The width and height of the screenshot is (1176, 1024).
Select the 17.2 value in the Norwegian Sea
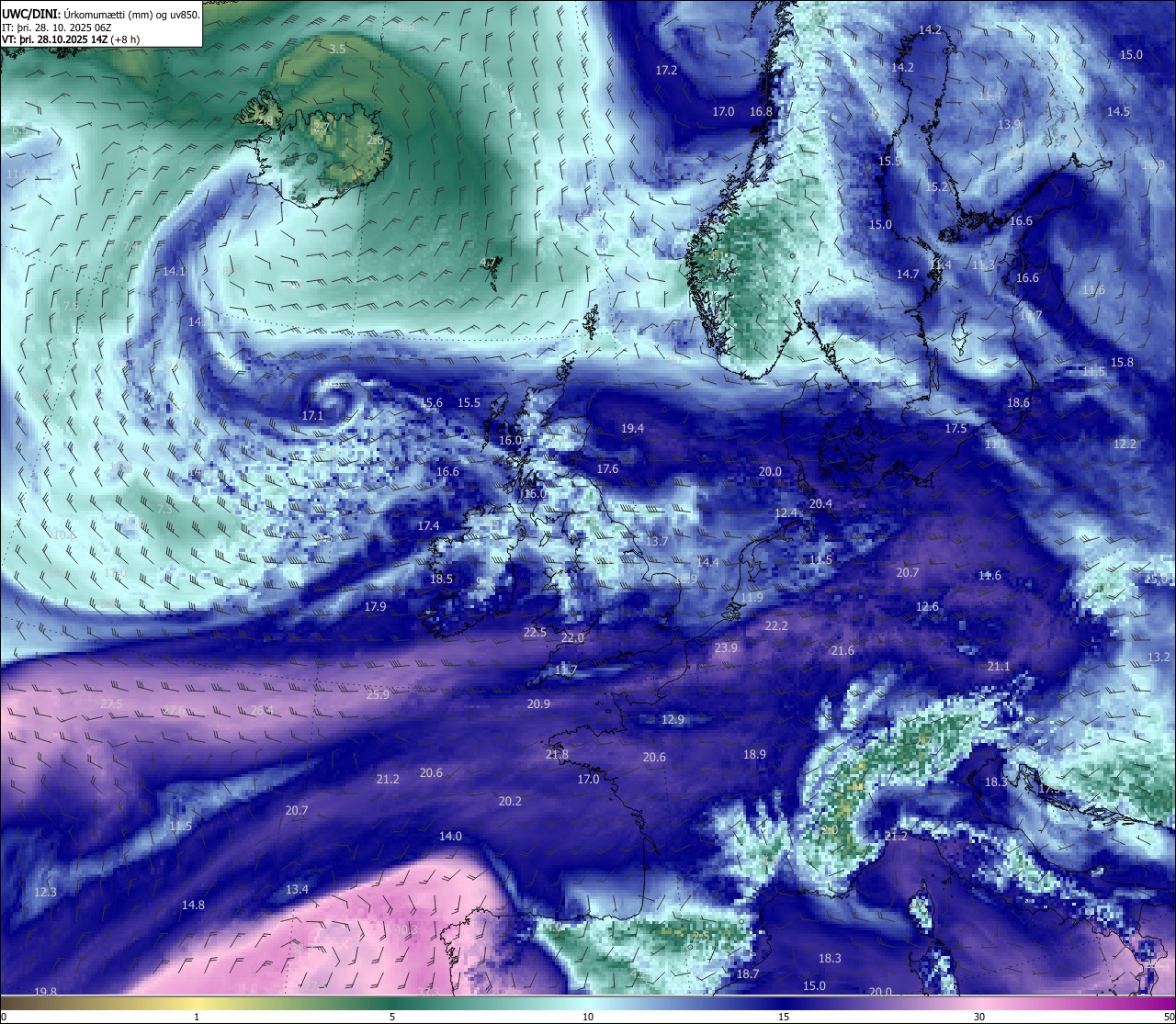click(x=666, y=70)
